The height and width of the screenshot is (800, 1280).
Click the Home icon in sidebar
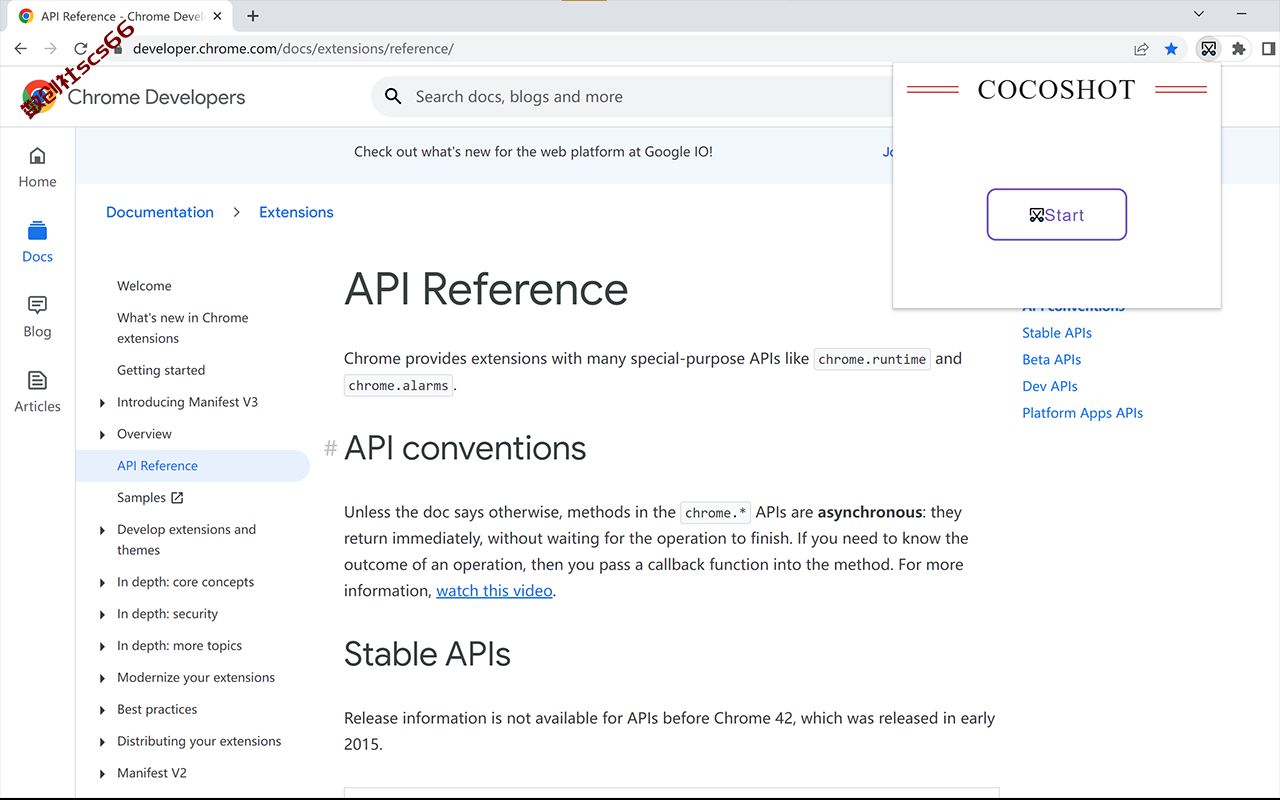coord(37,156)
